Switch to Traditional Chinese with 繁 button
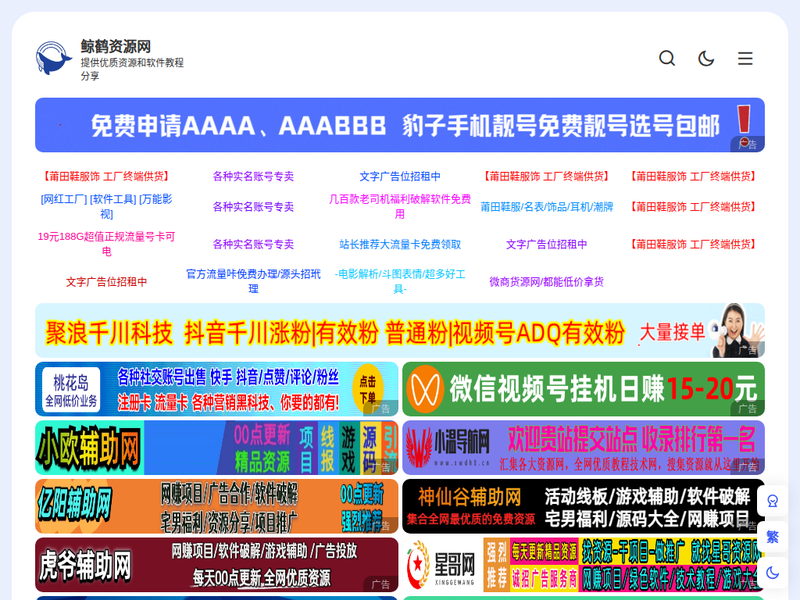Viewport: 800px width, 600px height. point(772,537)
